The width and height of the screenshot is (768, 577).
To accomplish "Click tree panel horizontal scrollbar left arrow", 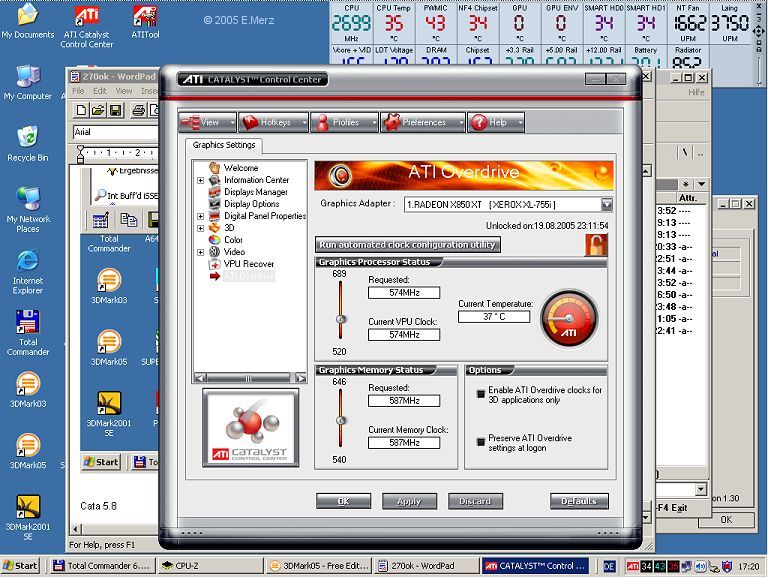I will pyautogui.click(x=200, y=378).
